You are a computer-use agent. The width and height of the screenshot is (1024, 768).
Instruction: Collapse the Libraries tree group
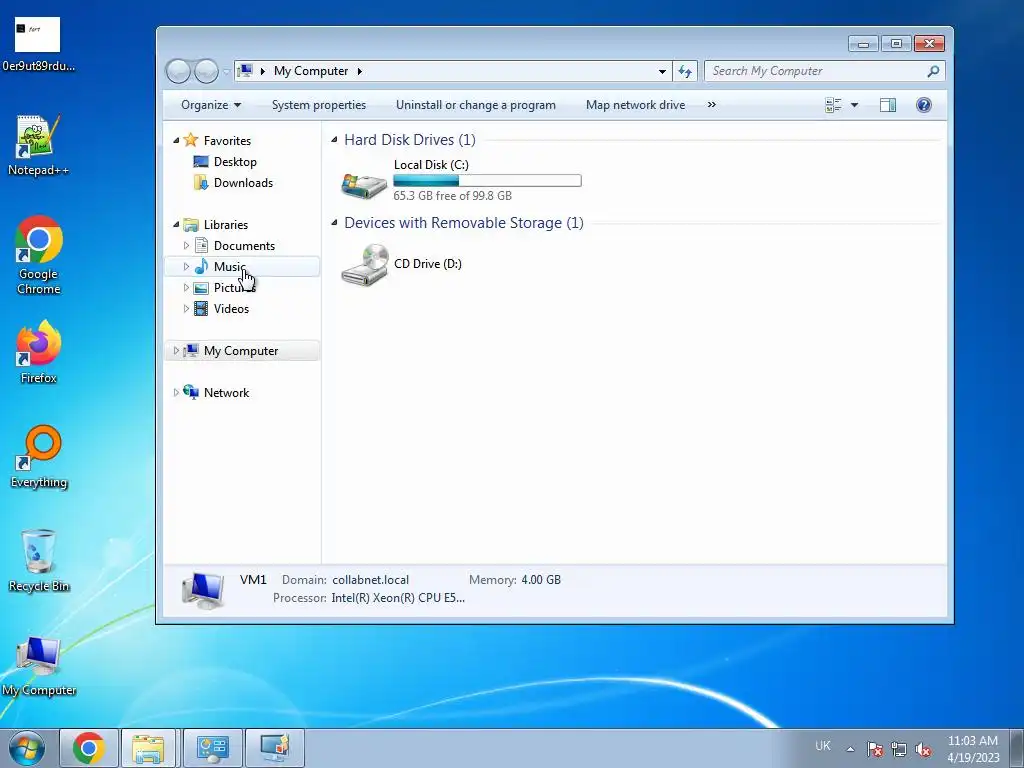(x=176, y=225)
